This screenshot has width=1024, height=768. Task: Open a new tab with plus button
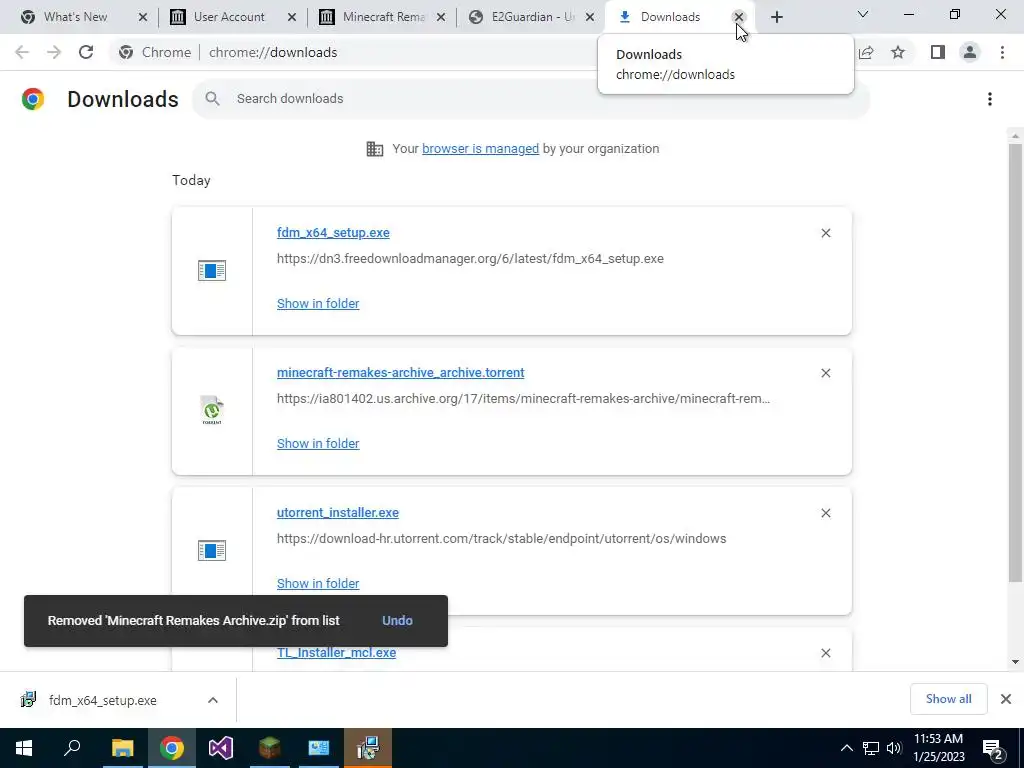776,17
